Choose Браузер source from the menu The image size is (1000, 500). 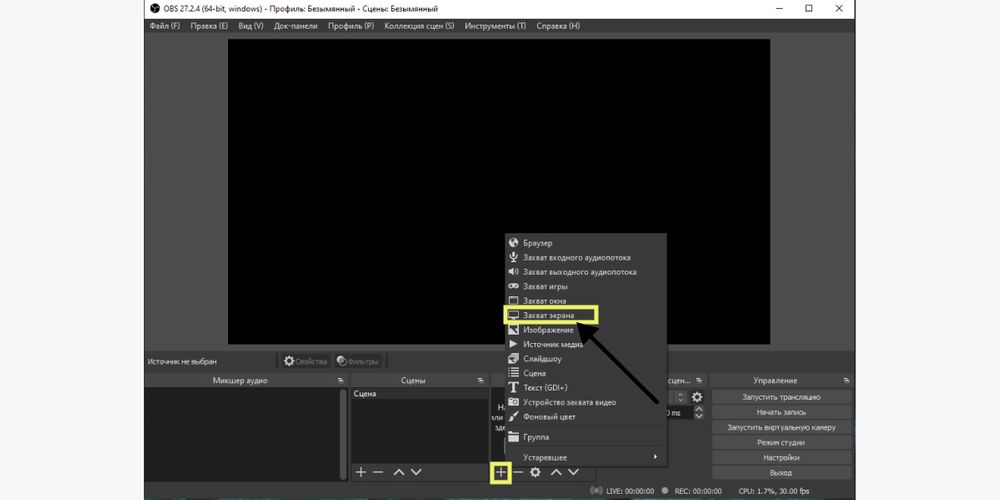coord(585,243)
